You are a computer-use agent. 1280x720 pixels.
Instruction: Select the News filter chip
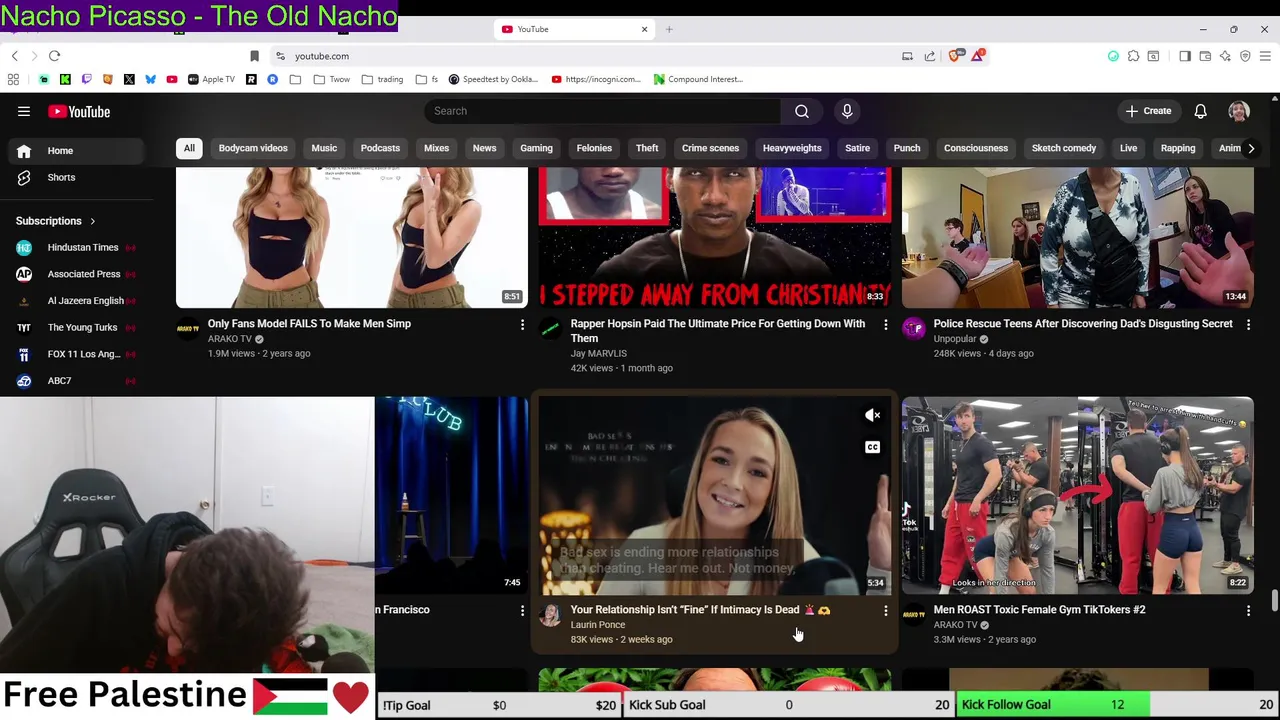[484, 148]
